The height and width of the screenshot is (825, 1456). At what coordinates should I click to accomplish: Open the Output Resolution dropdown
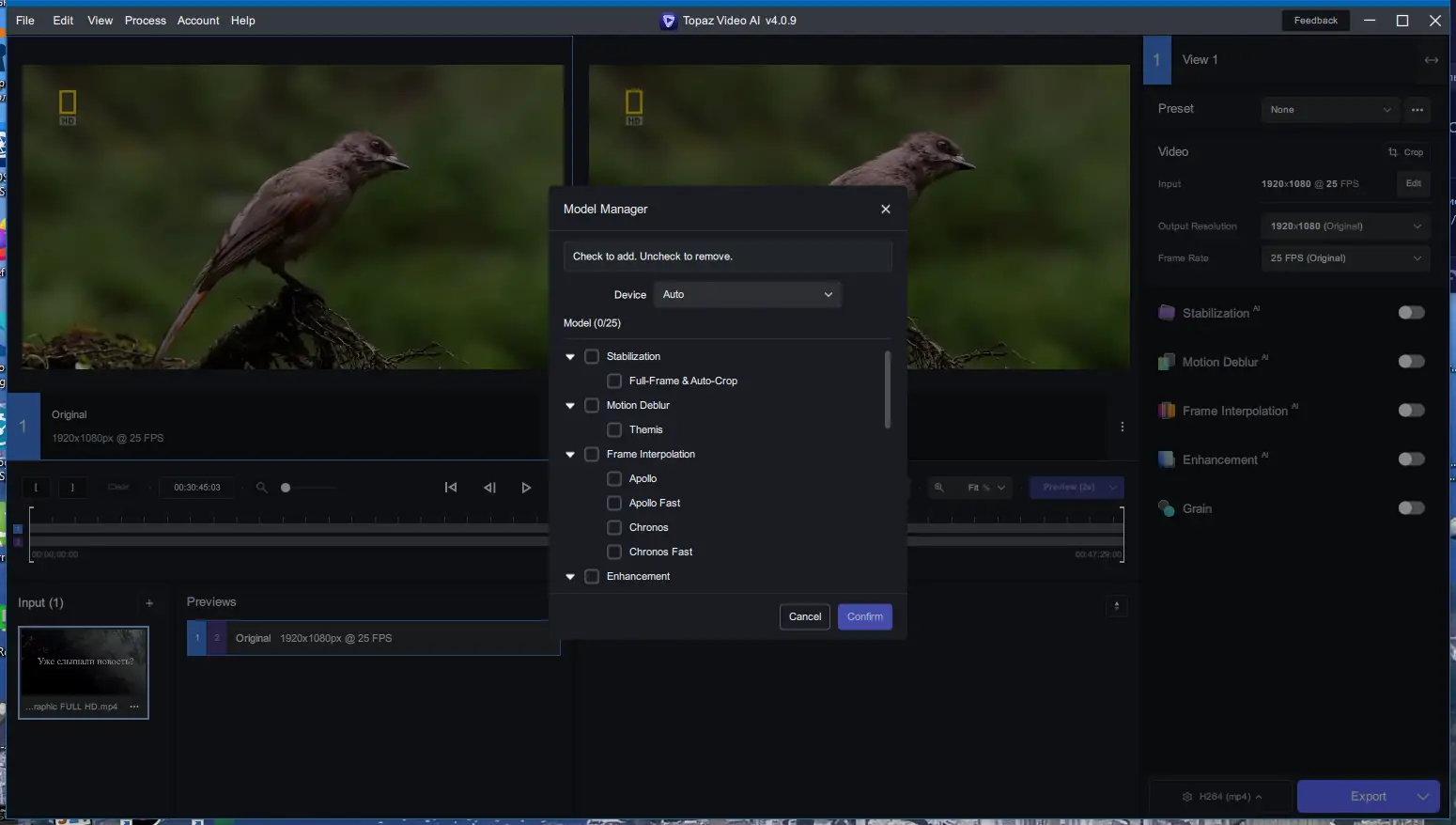point(1345,226)
